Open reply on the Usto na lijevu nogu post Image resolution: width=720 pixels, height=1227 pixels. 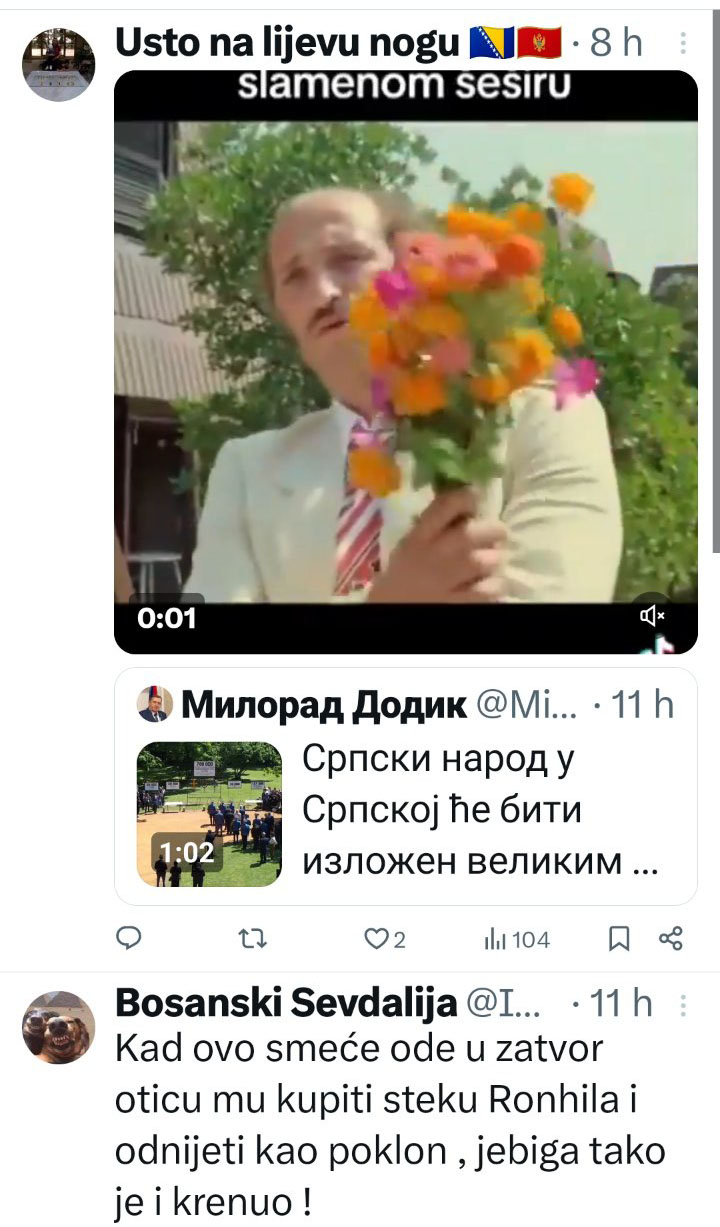pyautogui.click(x=130, y=939)
